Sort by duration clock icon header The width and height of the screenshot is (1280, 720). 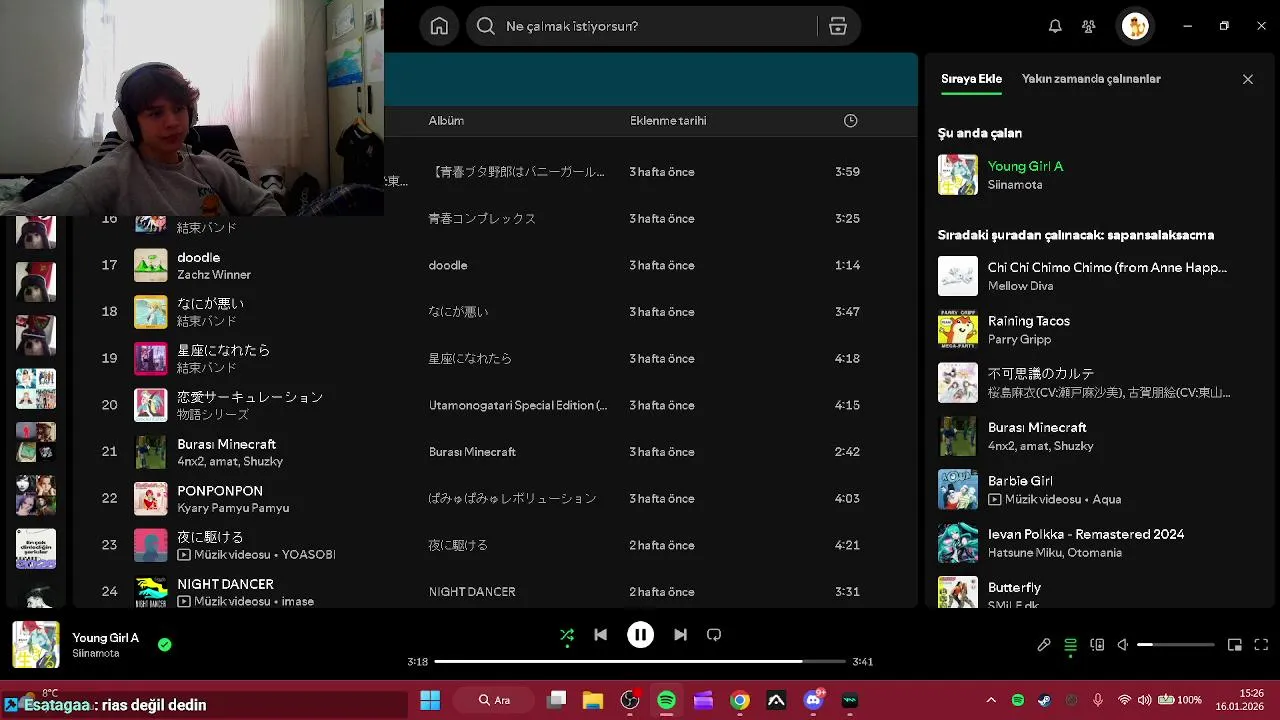tap(850, 121)
